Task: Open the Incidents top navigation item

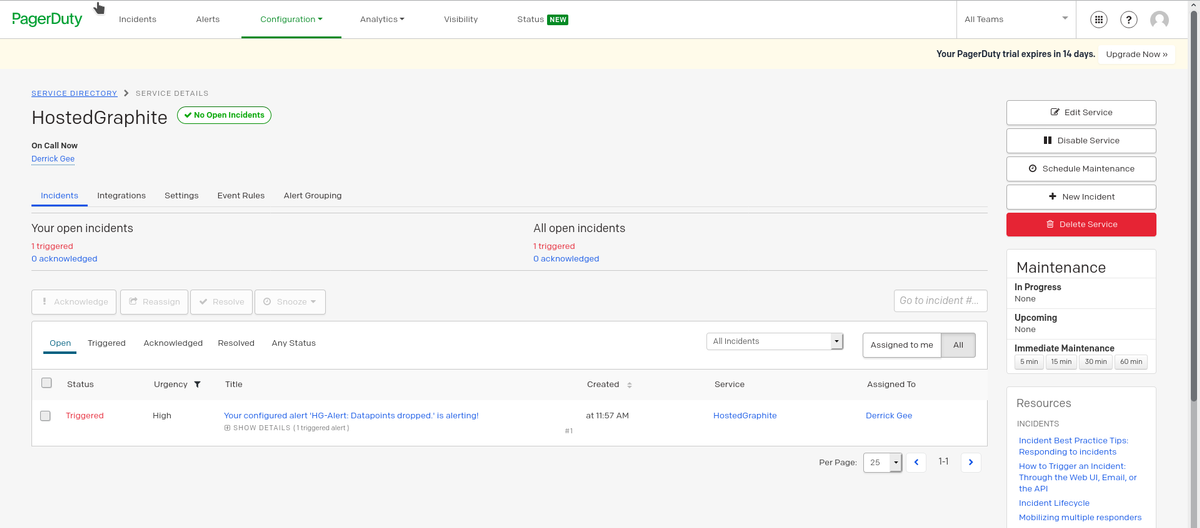Action: pyautogui.click(x=137, y=19)
